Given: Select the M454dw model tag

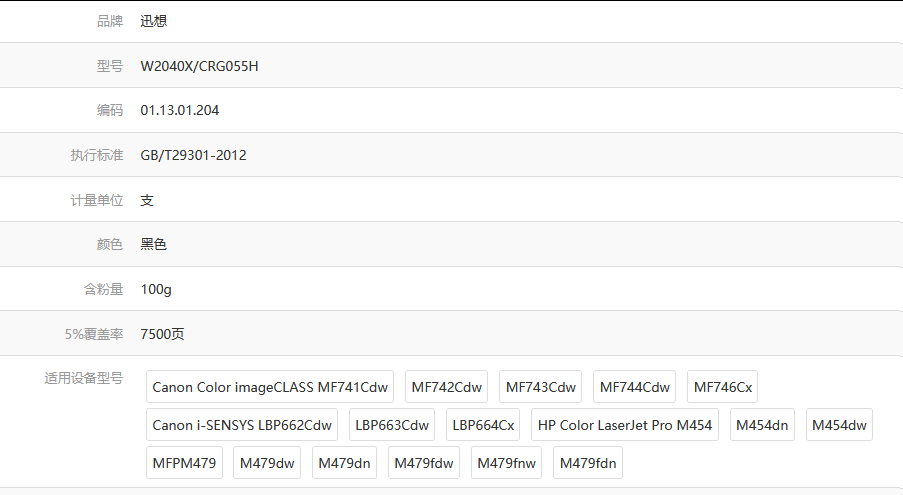Looking at the screenshot, I should click(839, 425).
